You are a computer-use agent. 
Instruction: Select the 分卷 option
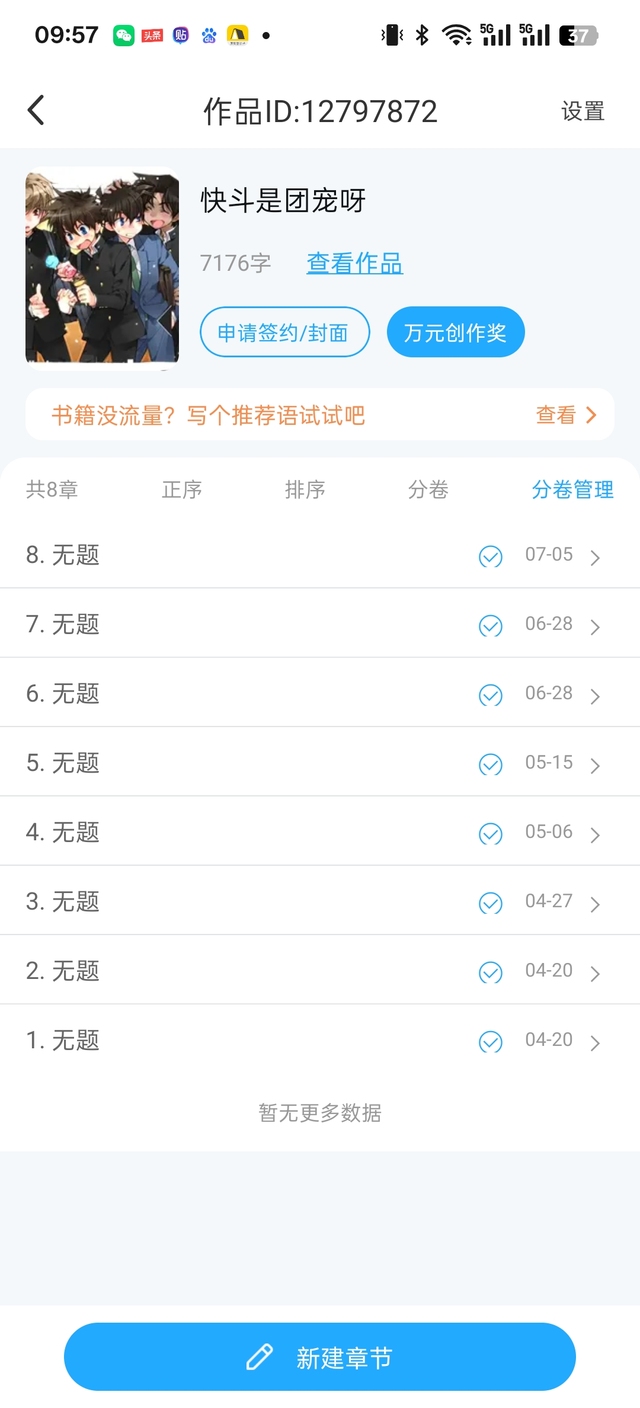pos(428,490)
